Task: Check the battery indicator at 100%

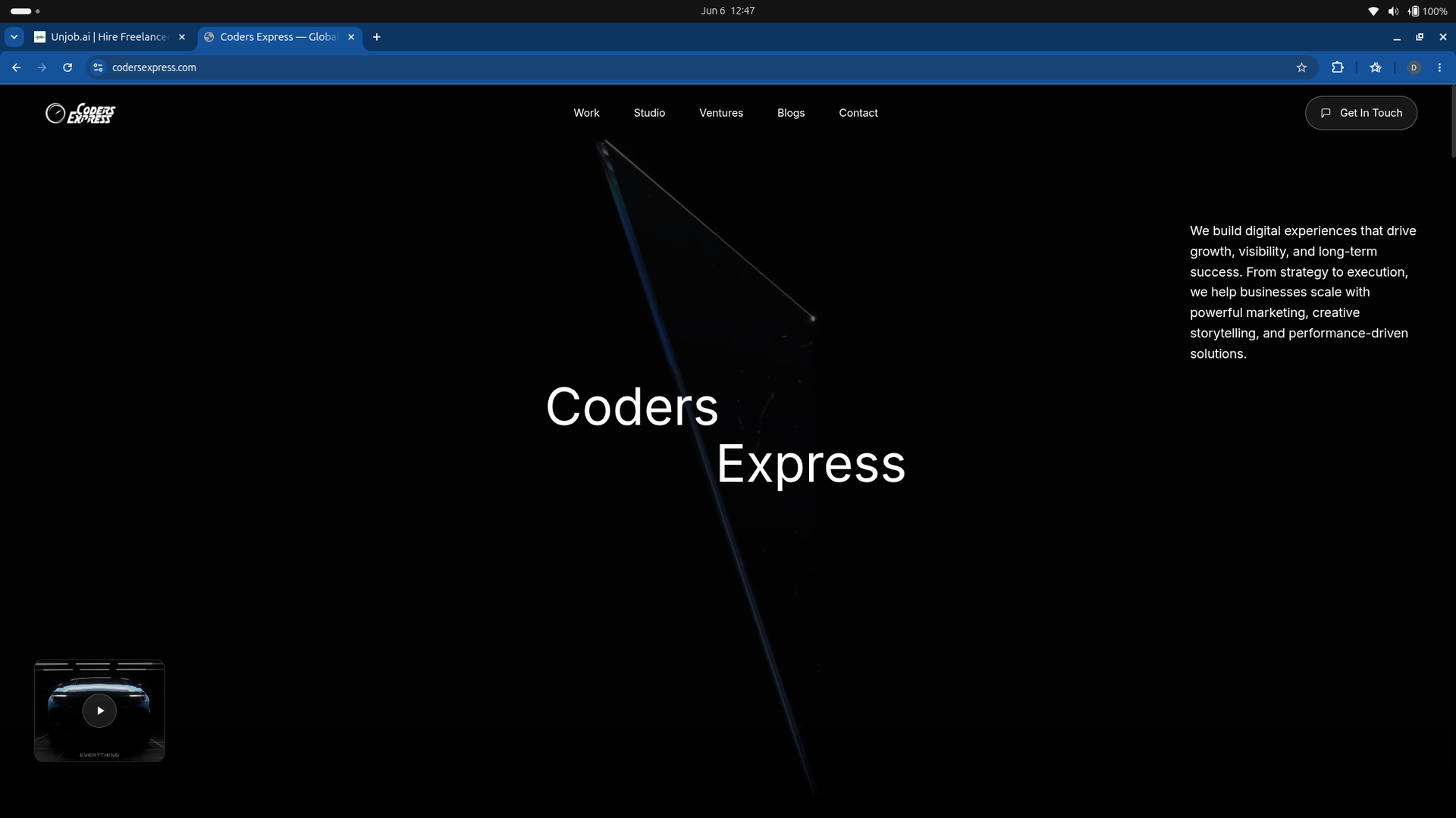Action: tap(1428, 11)
